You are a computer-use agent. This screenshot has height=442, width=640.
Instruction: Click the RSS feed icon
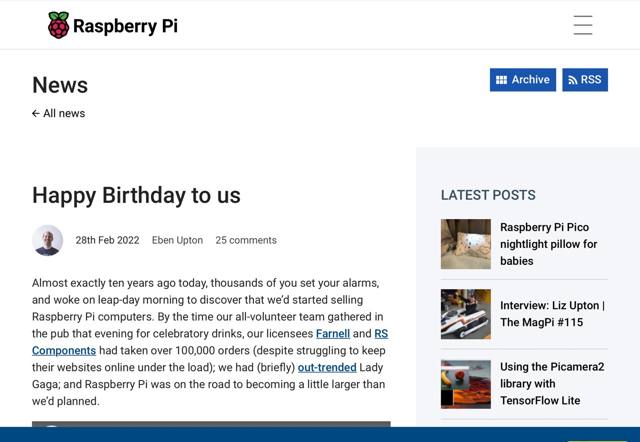tap(573, 80)
